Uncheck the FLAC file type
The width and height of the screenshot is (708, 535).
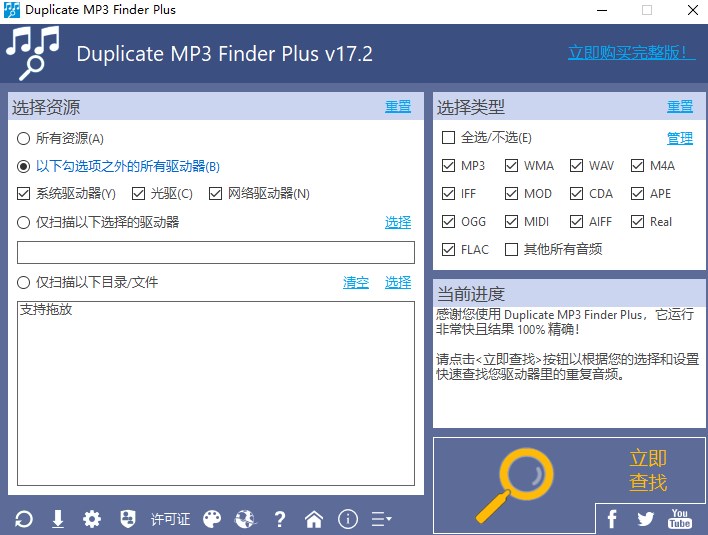coord(448,250)
